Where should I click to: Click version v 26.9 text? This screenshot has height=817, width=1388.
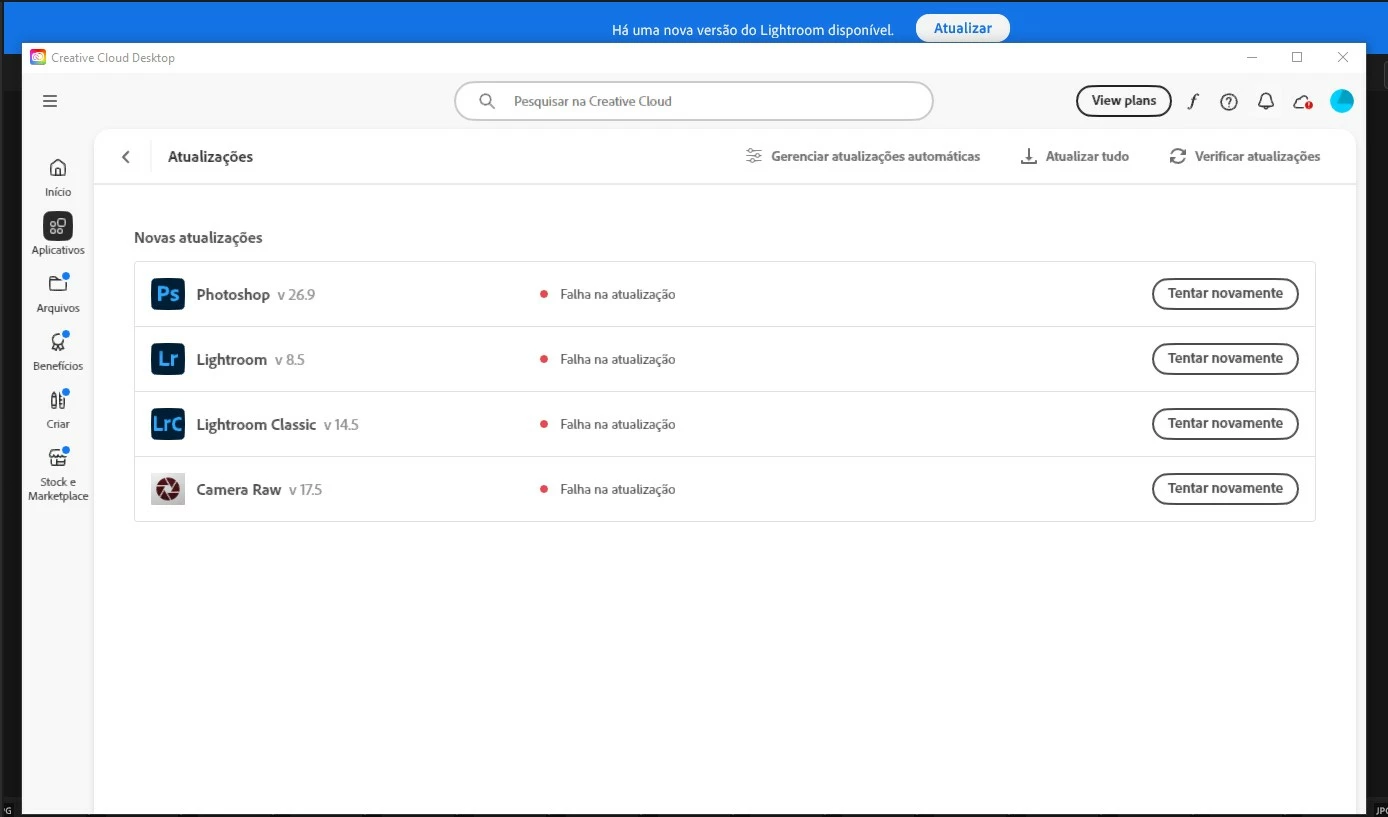pyautogui.click(x=296, y=295)
